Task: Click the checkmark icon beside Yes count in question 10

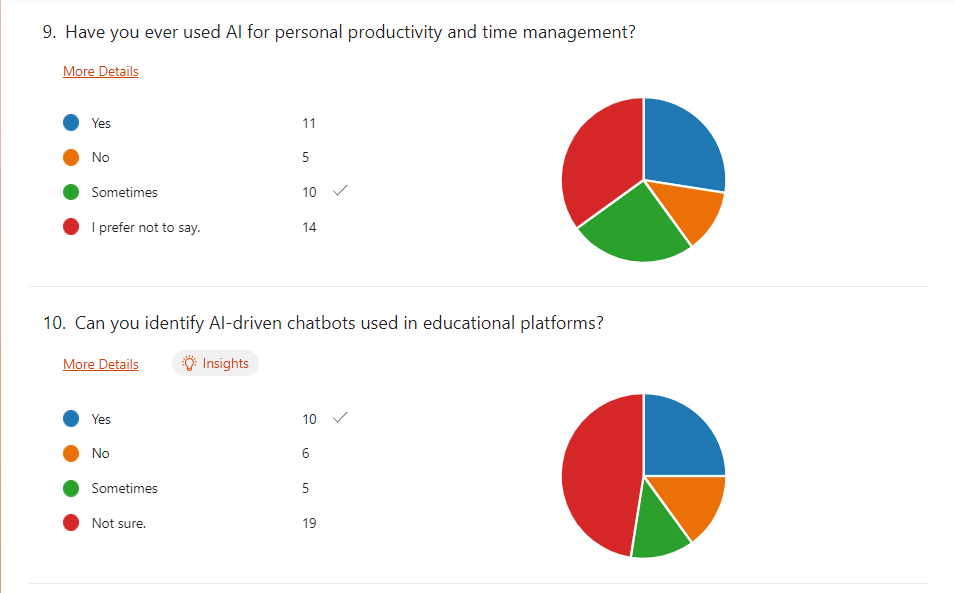Action: pyautogui.click(x=340, y=418)
